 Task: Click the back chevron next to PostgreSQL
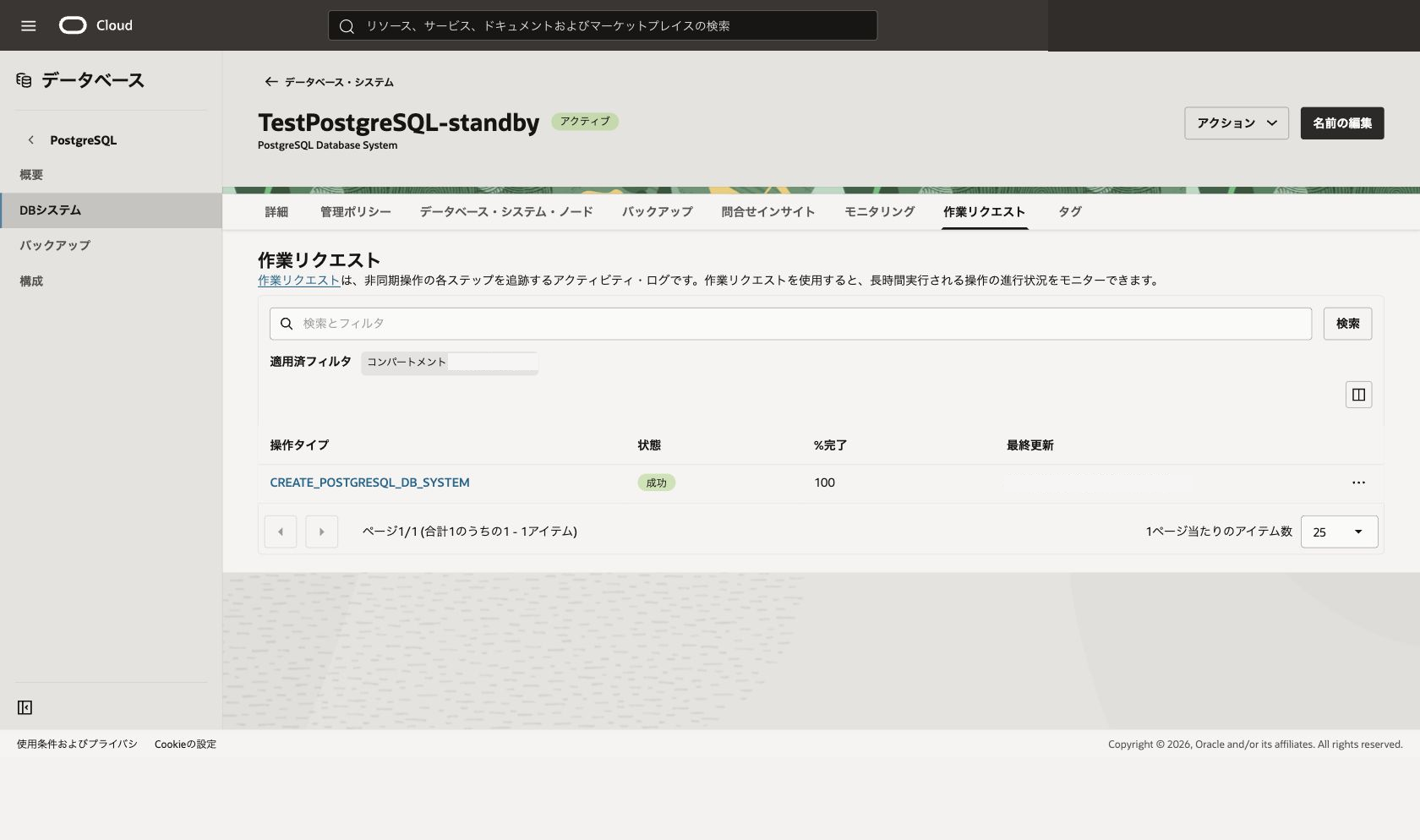coord(31,140)
